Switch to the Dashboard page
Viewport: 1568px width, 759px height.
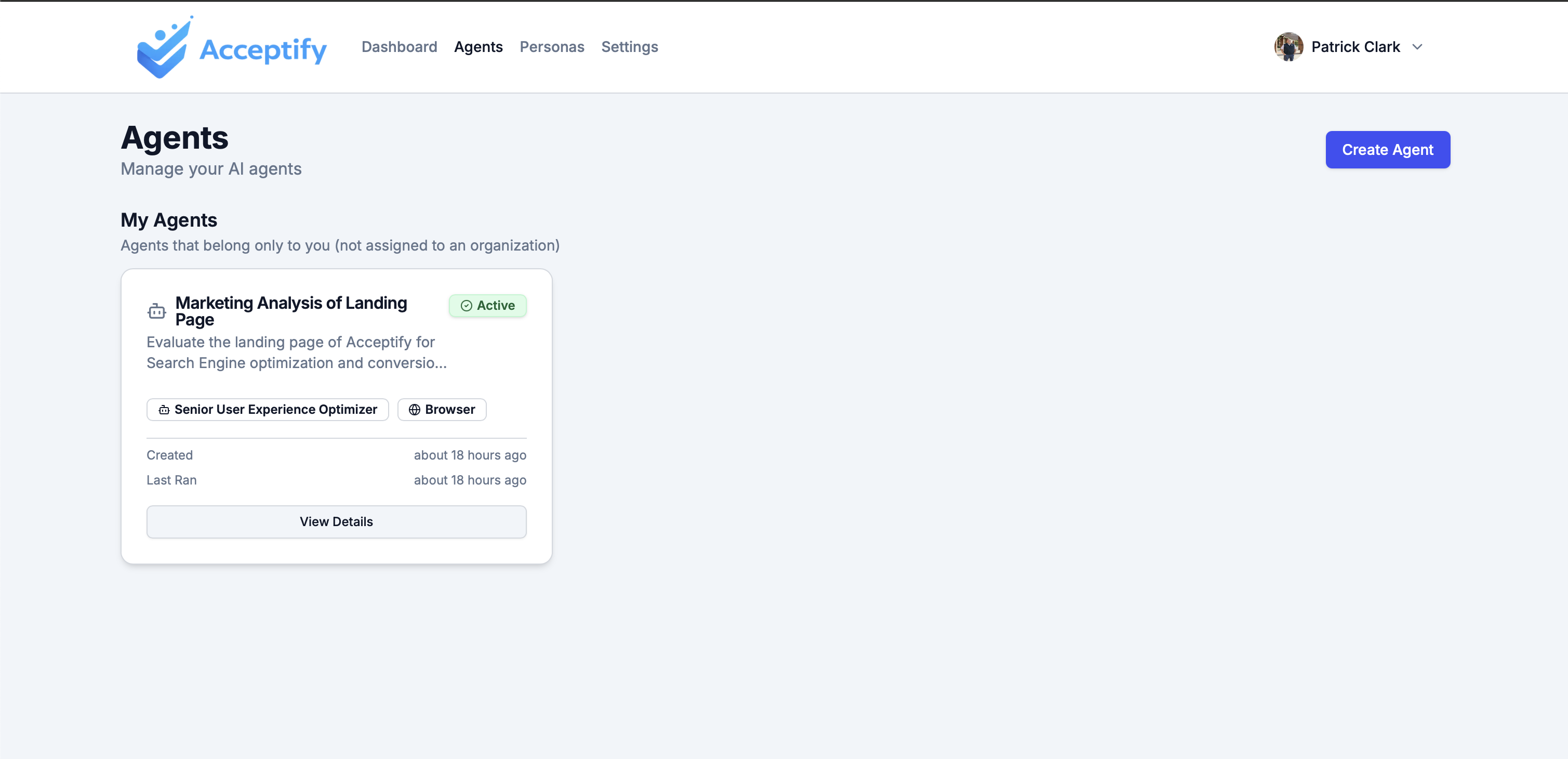coord(400,47)
